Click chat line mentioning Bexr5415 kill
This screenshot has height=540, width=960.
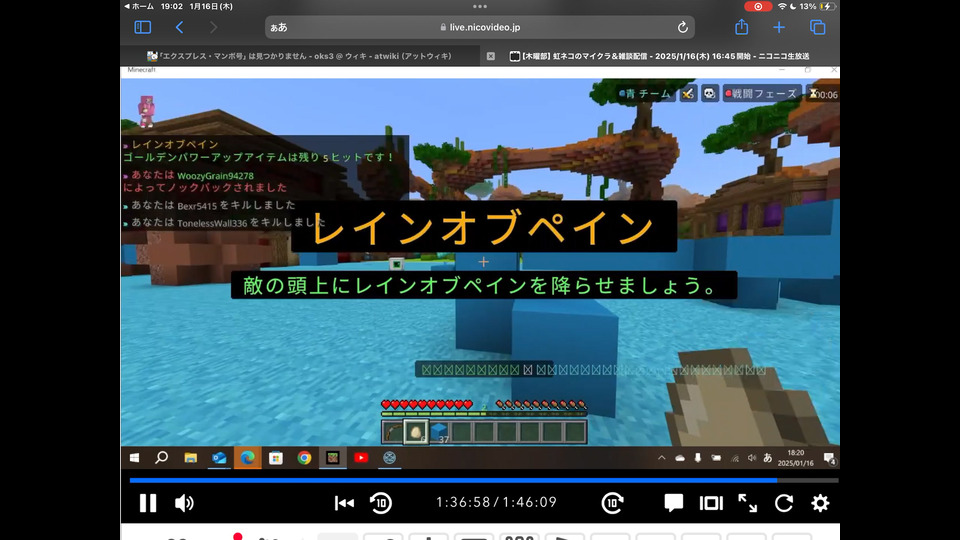coord(209,205)
